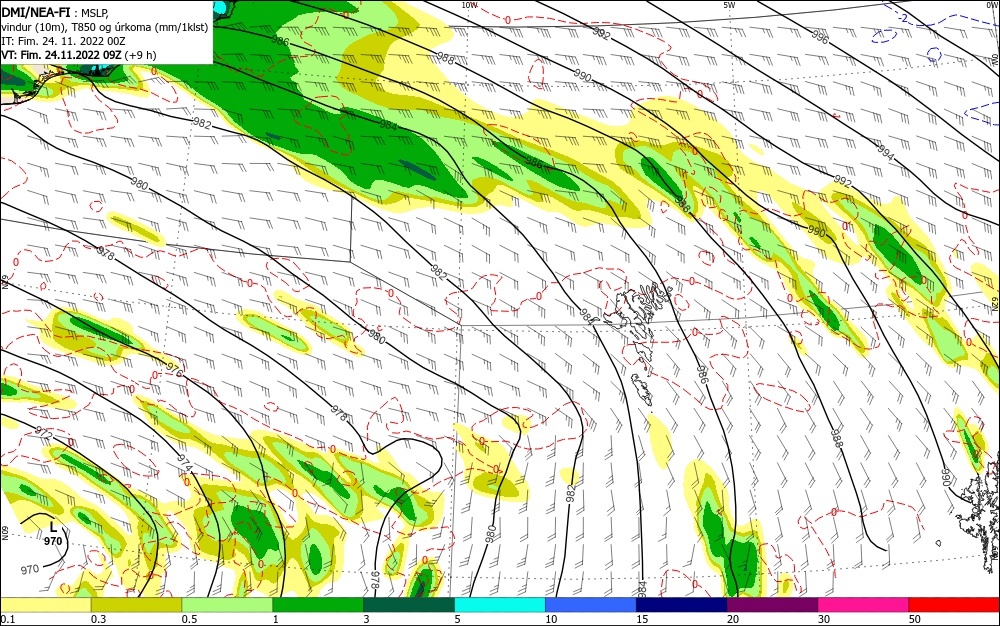Click the 0.1 legend value label

[x=8, y=619]
